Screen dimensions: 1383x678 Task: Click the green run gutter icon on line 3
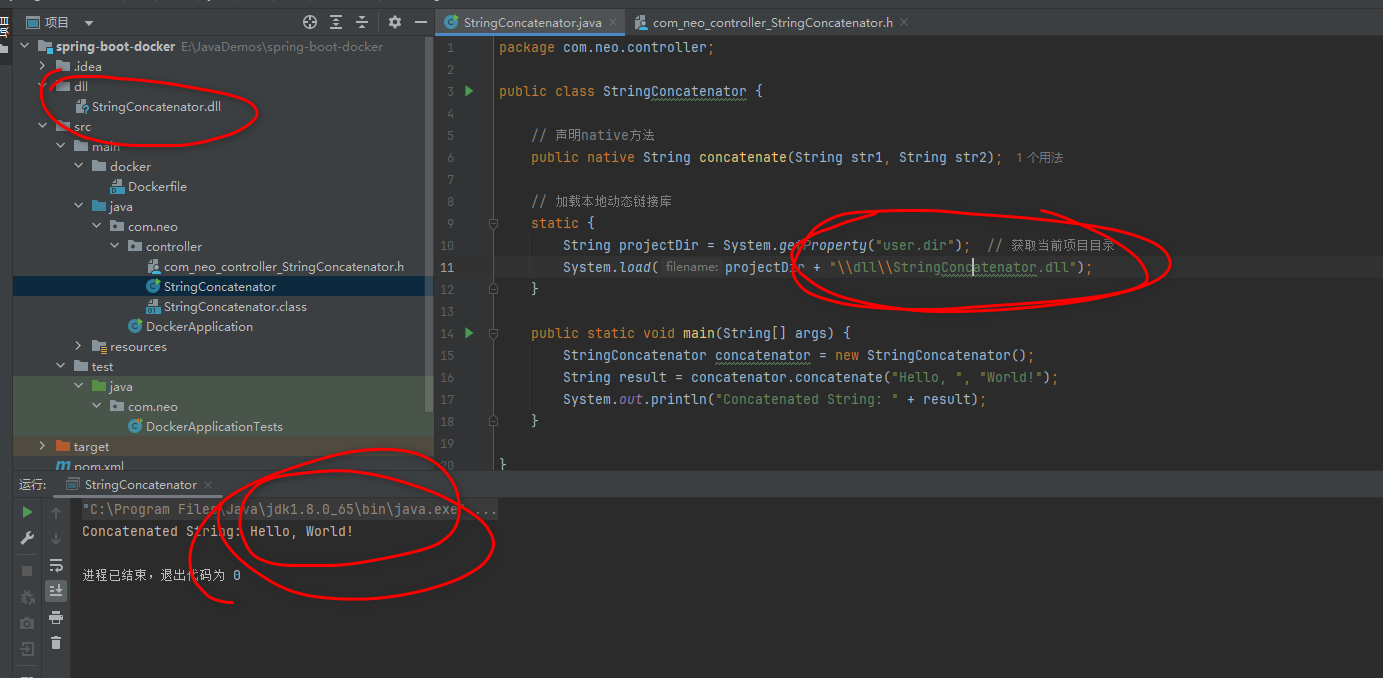[x=470, y=91]
